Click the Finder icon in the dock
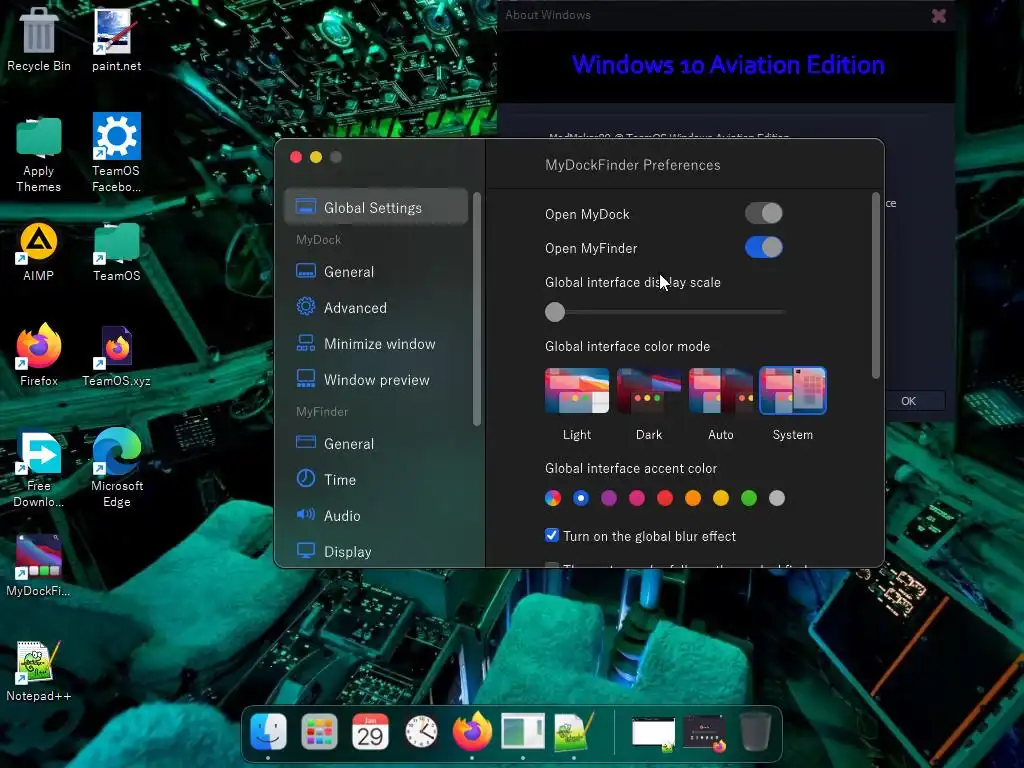 tap(268, 731)
